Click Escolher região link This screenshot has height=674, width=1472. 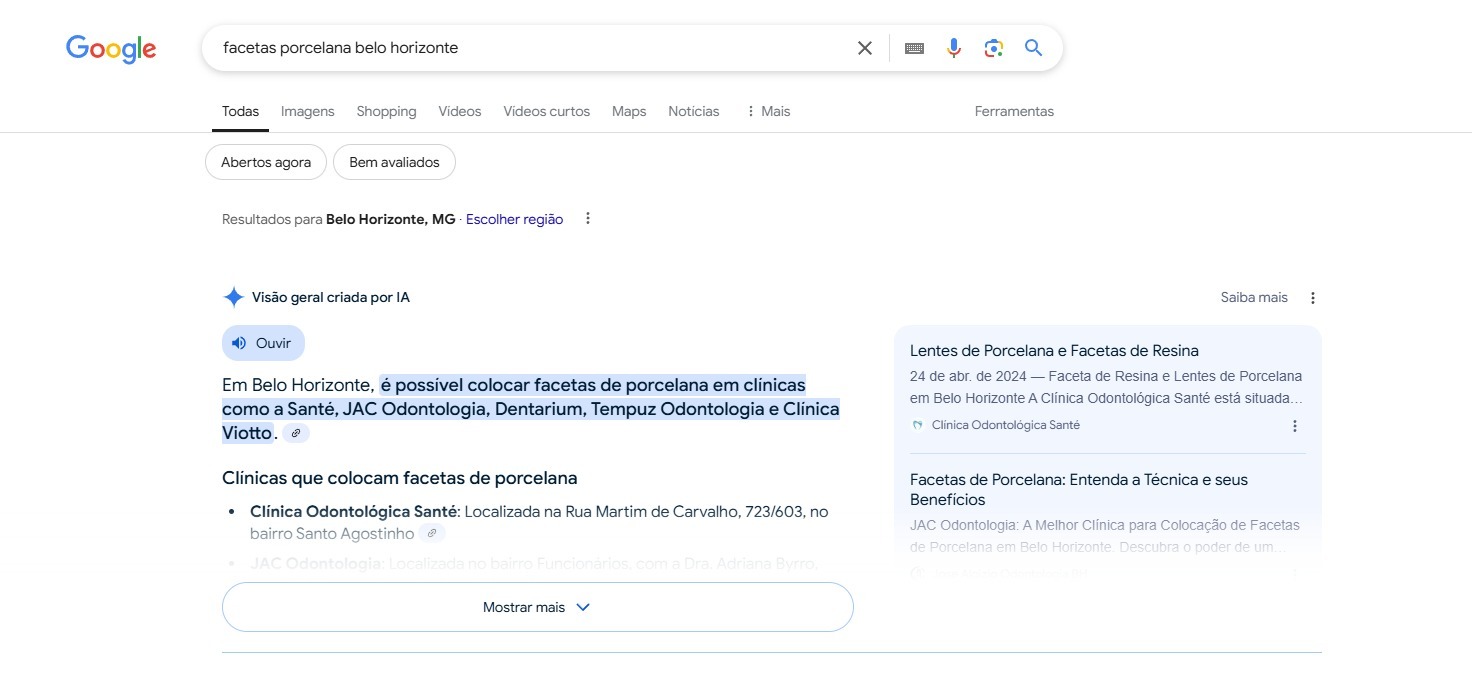(x=514, y=219)
